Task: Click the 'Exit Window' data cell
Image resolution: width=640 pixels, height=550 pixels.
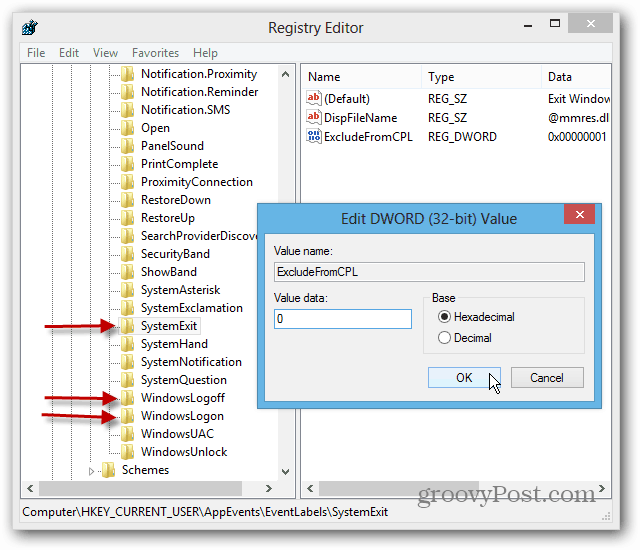Action: 579,99
